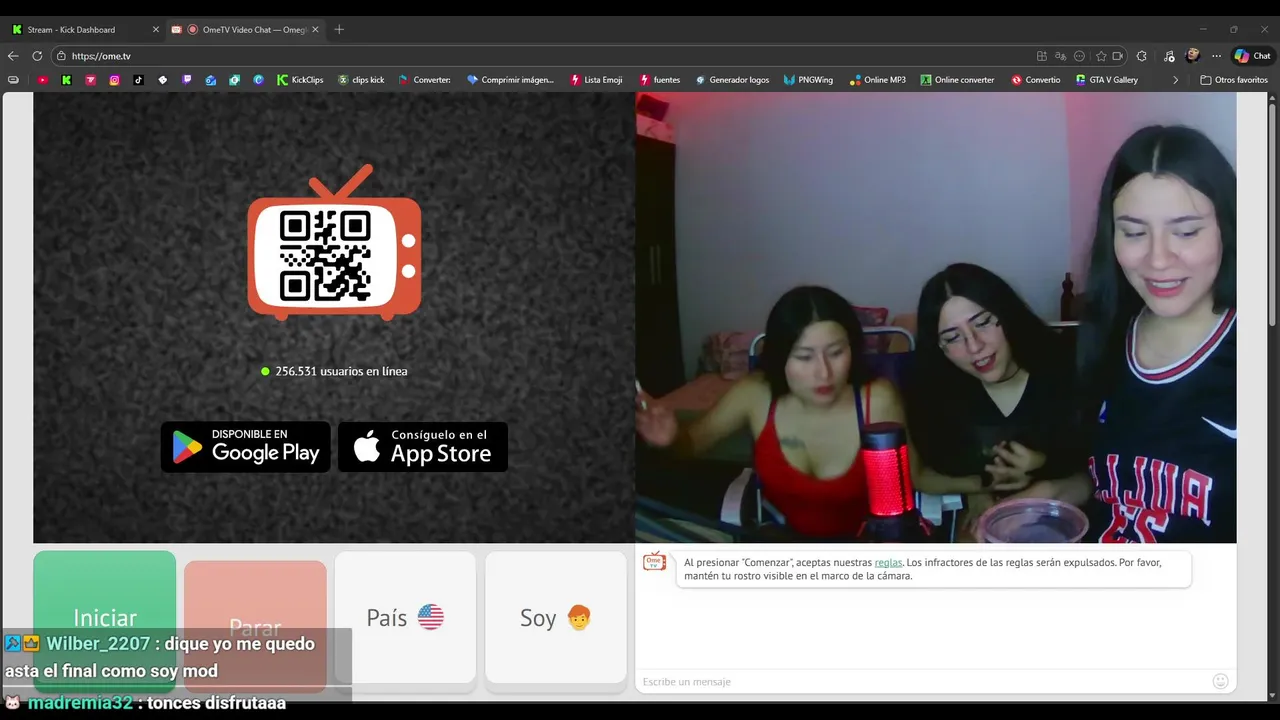Expand the hidden bookmarks chevron
The width and height of the screenshot is (1280, 720).
click(x=1175, y=80)
